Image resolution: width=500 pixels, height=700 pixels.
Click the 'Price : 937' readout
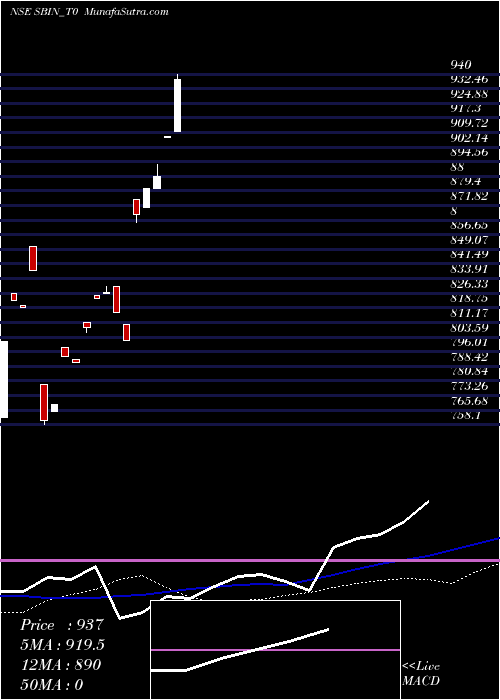[62, 625]
